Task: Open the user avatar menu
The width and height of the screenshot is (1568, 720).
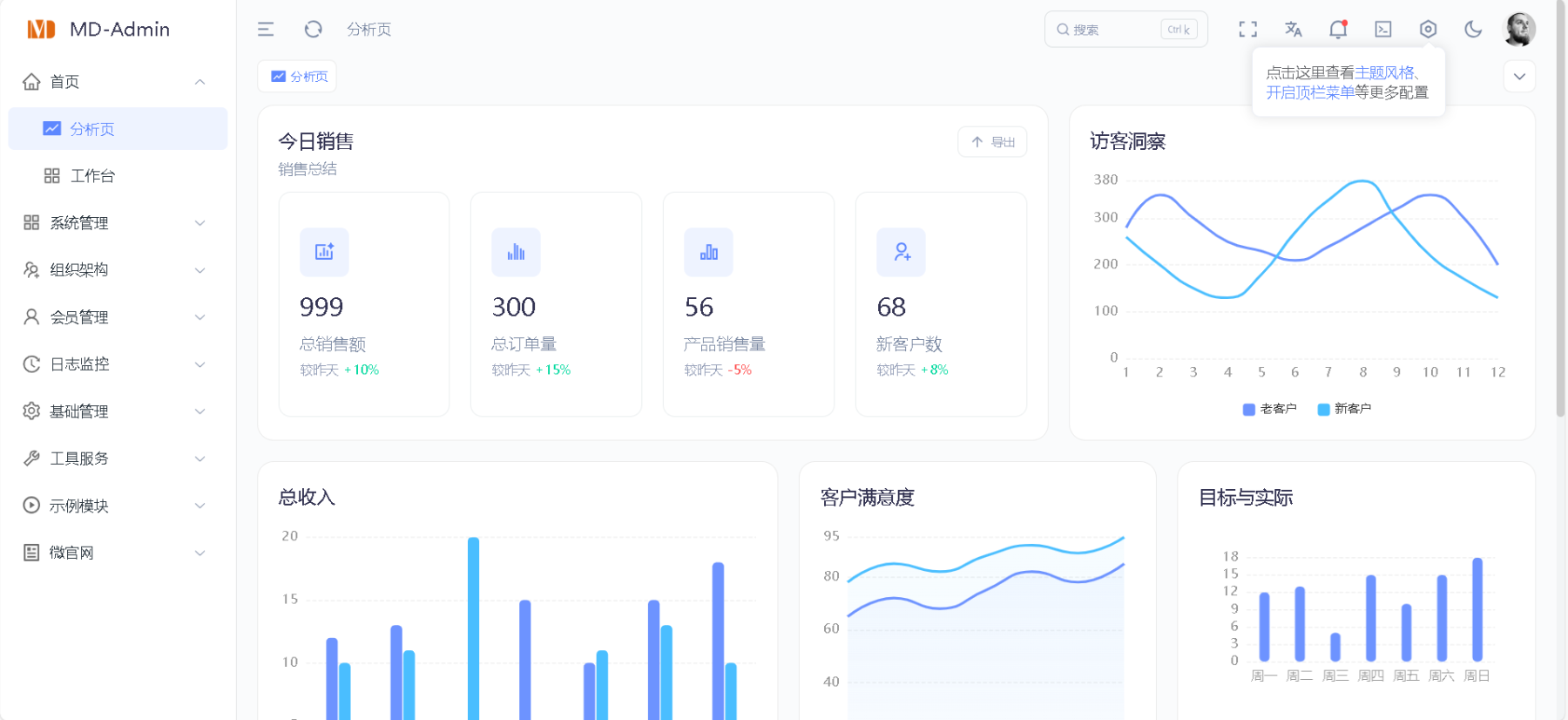Action: click(x=1520, y=30)
